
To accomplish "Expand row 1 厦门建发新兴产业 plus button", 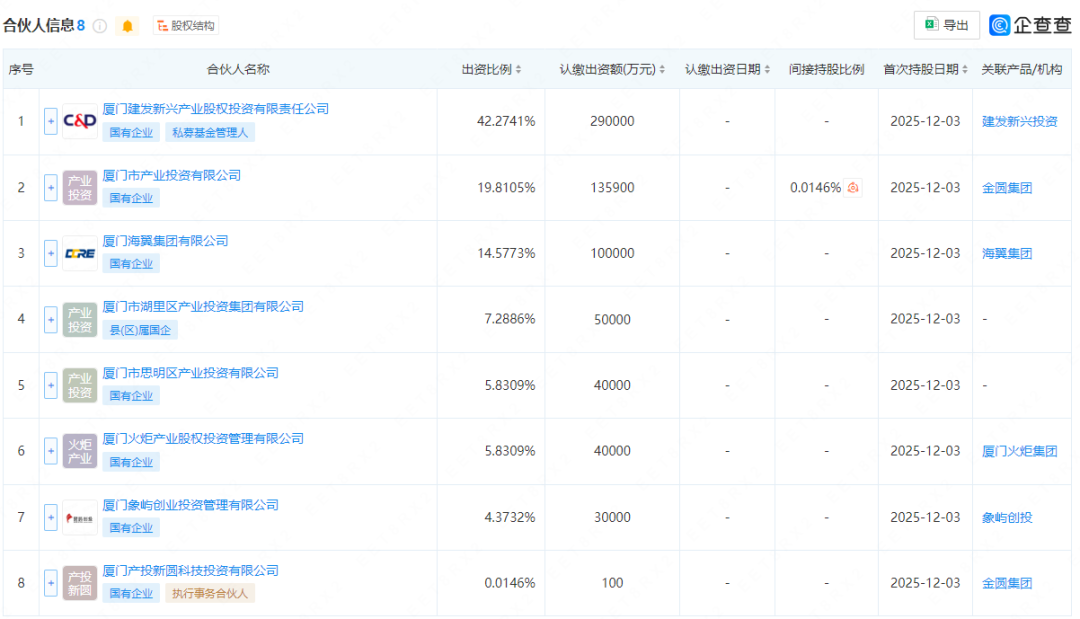I will pos(50,121).
